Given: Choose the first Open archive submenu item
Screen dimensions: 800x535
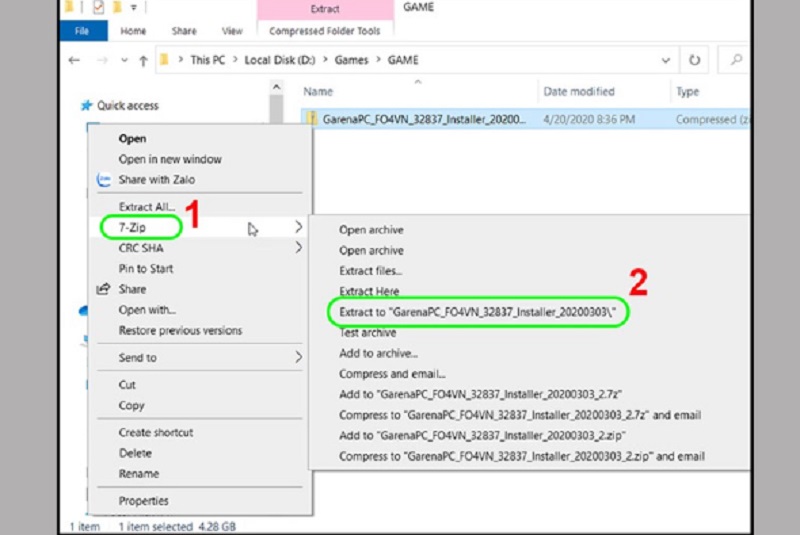Looking at the screenshot, I should click(371, 230).
